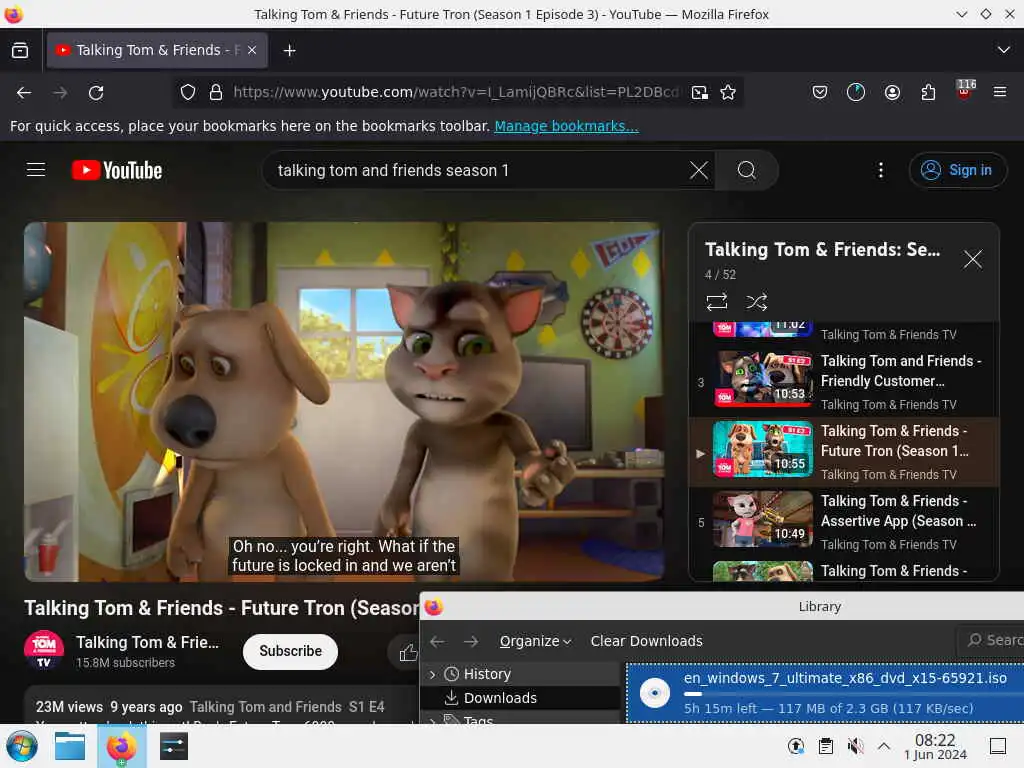Open Talking Tom & Friends channel avatar
Image resolution: width=1024 pixels, height=768 pixels.
44,650
